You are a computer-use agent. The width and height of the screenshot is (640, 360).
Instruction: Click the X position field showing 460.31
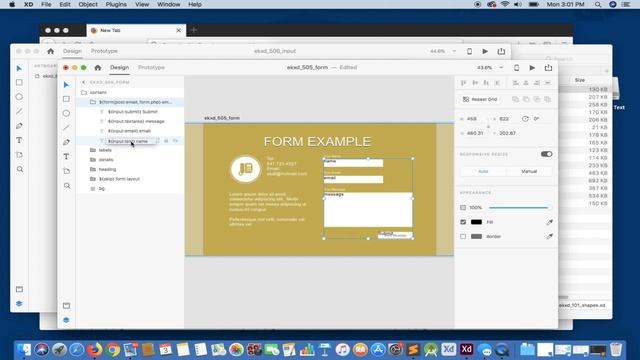[475, 133]
